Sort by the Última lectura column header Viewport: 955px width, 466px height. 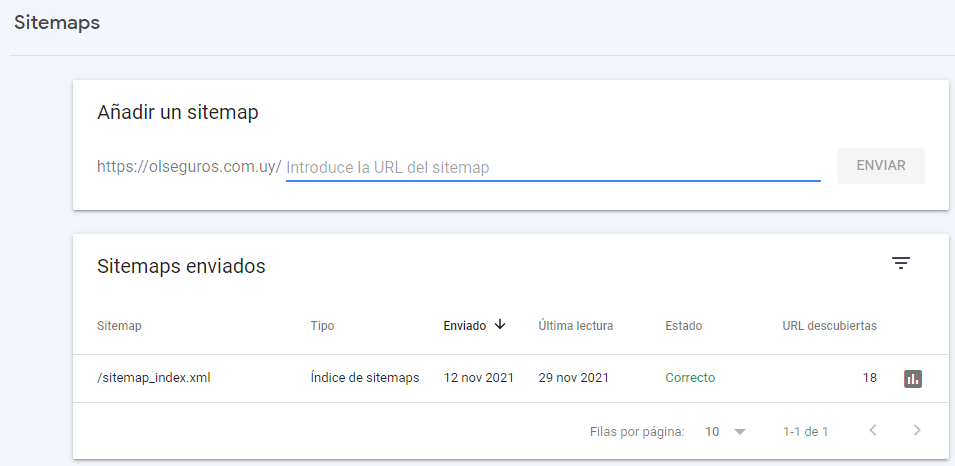tap(576, 326)
